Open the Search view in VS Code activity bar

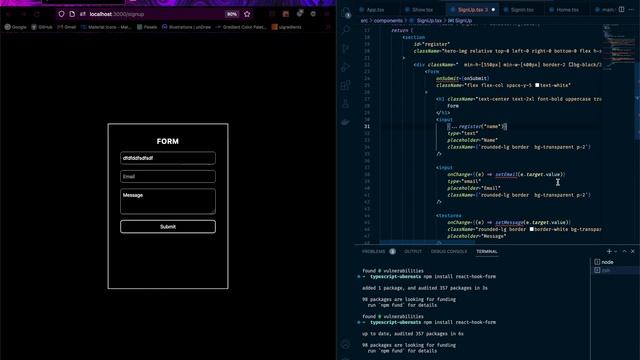346,29
